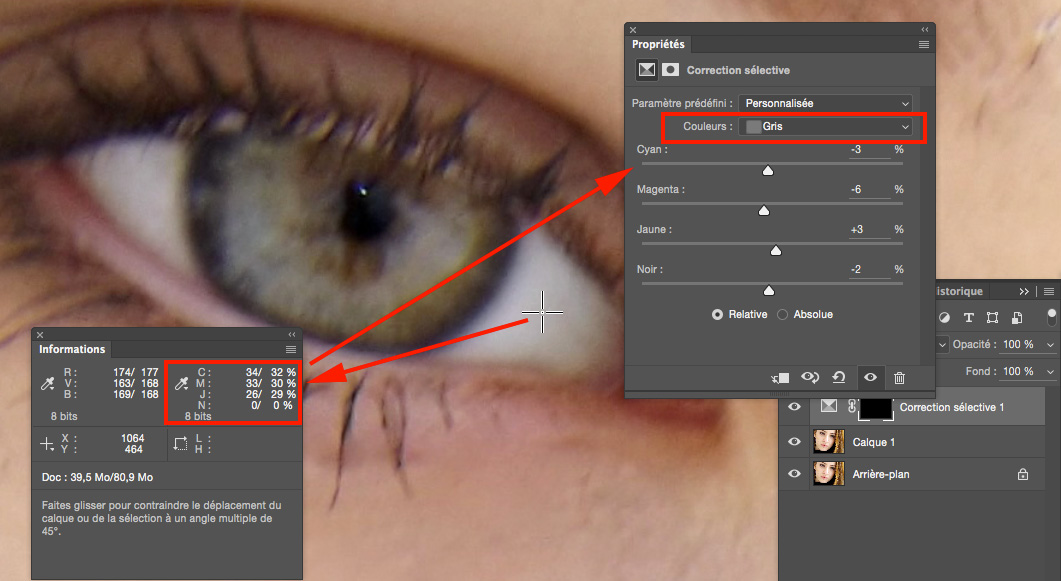The height and width of the screenshot is (581, 1061).
Task: Hide the Calque 1 layer
Action: tap(795, 441)
